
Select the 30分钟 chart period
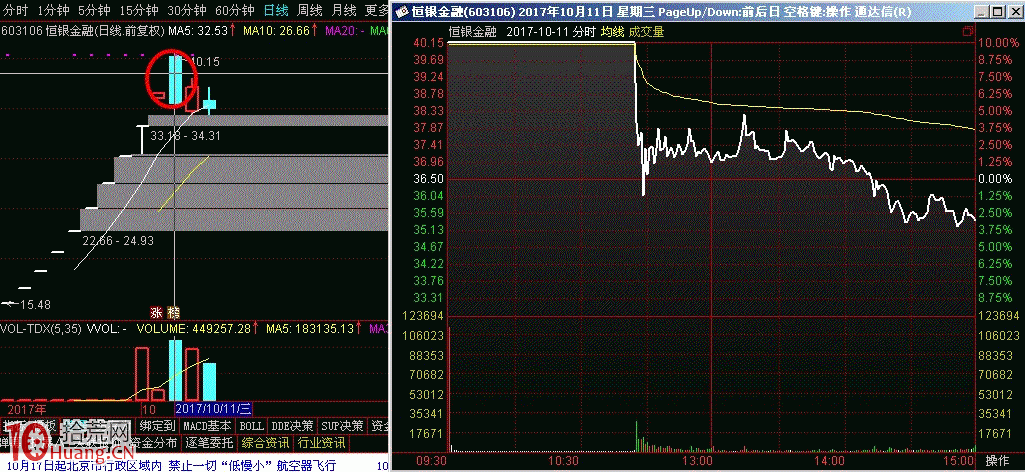[187, 10]
